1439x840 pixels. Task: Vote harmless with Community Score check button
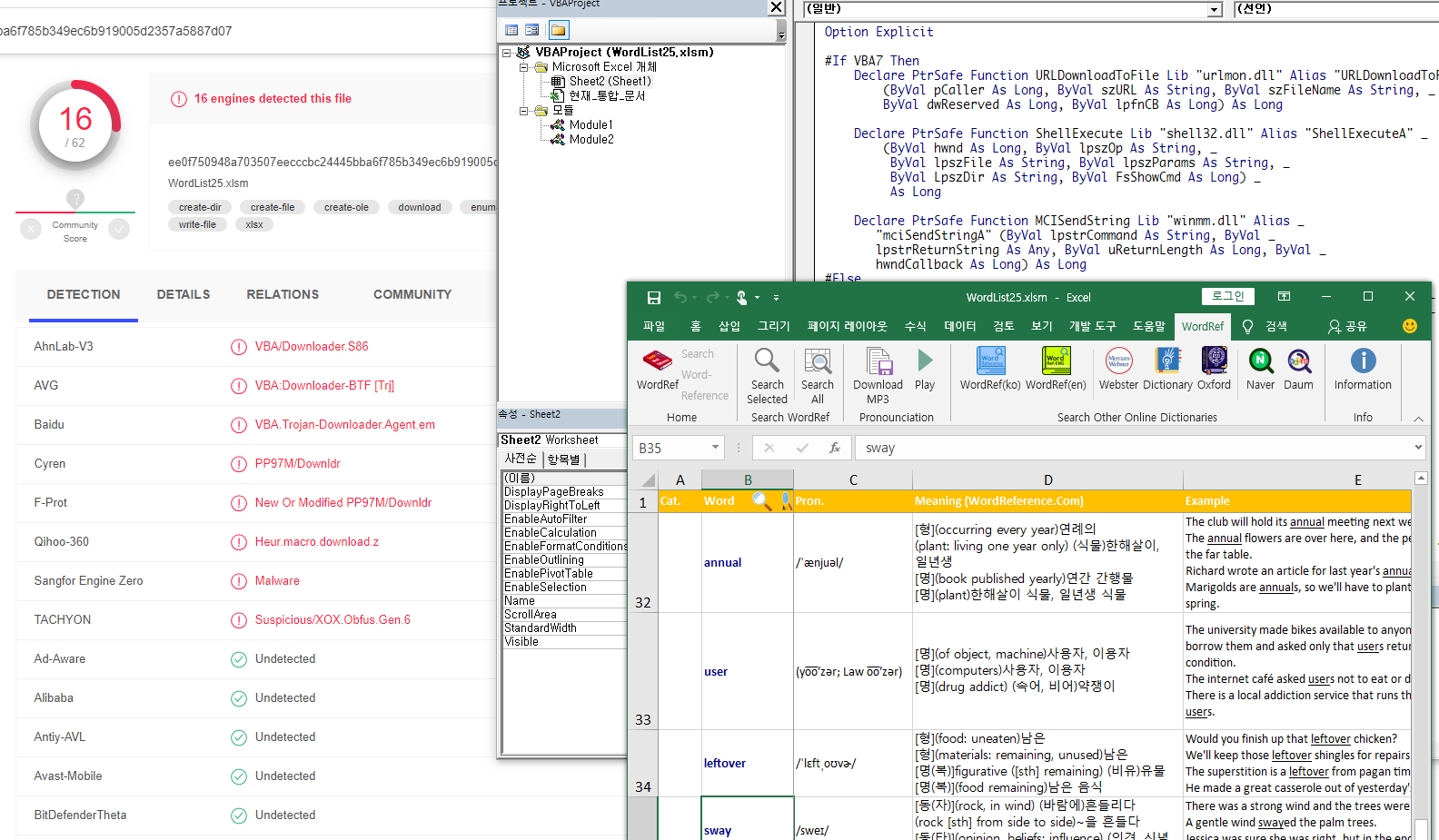click(x=119, y=229)
